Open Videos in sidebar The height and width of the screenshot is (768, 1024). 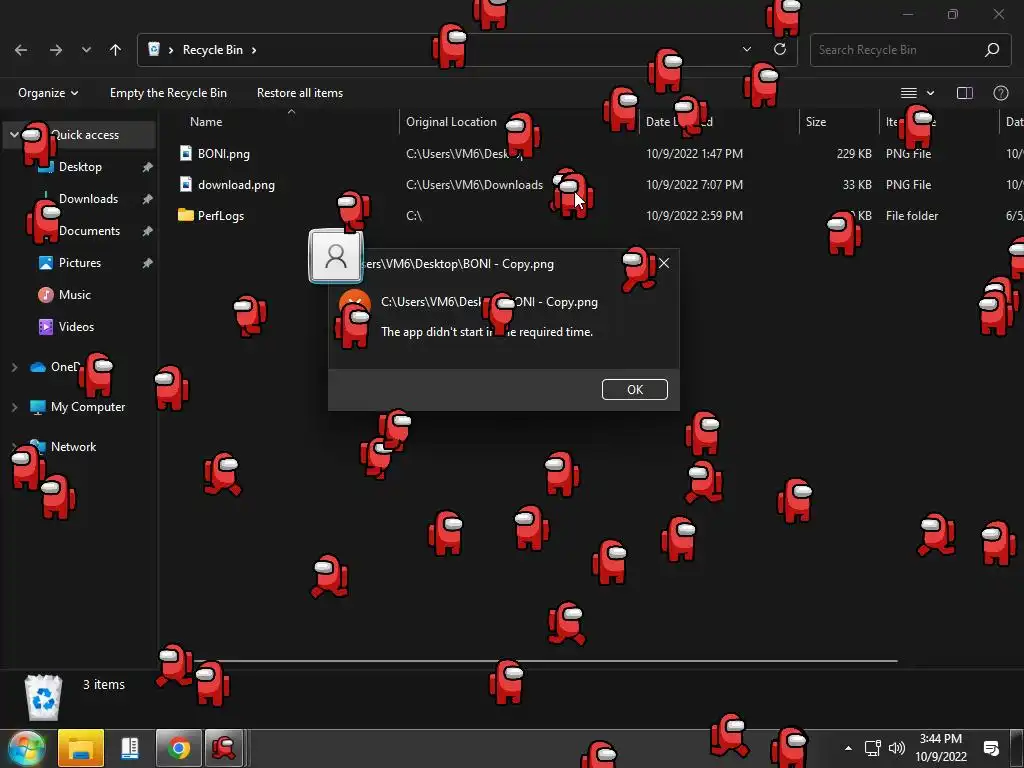coord(76,327)
